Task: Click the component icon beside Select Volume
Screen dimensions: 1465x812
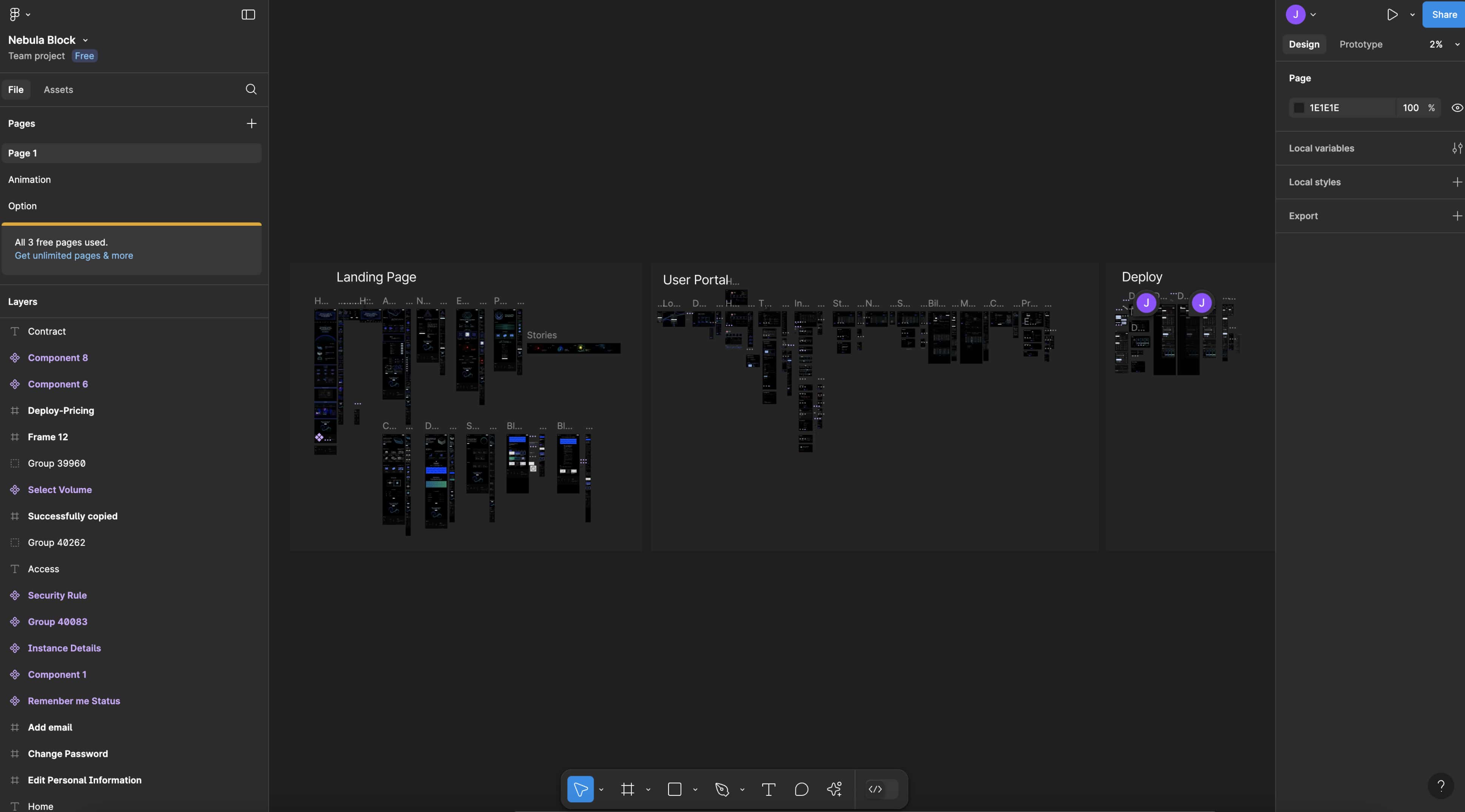Action: click(x=15, y=490)
